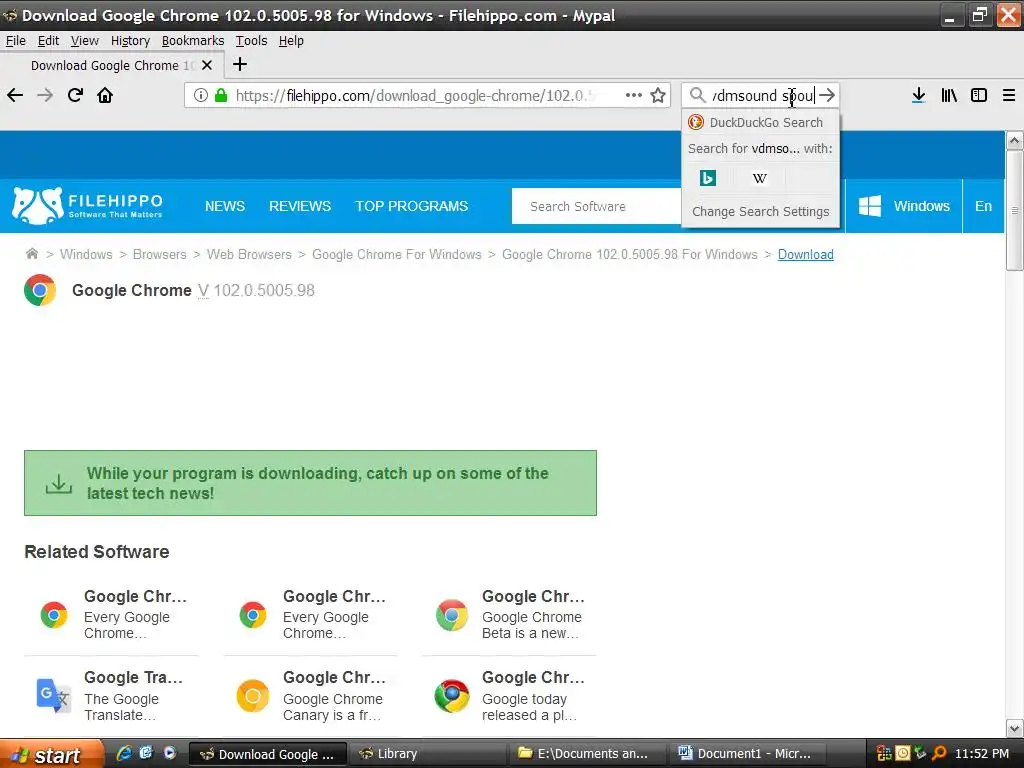Click the downloading tech news banner
1024x768 pixels.
click(310, 483)
